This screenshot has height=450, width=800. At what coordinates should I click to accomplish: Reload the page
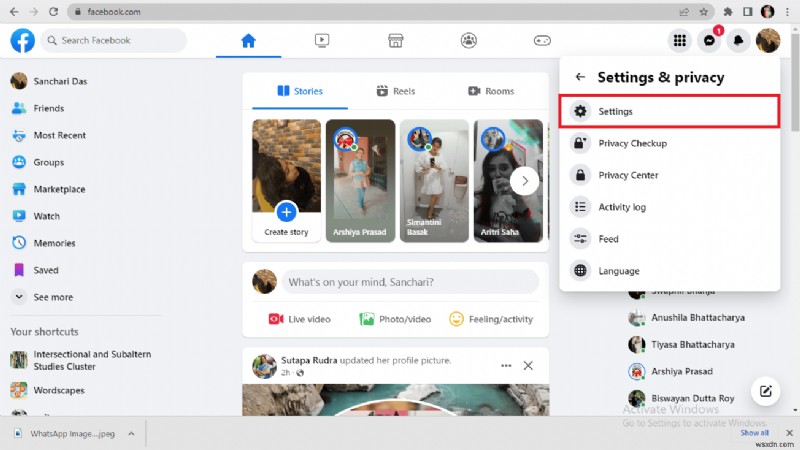(x=53, y=12)
